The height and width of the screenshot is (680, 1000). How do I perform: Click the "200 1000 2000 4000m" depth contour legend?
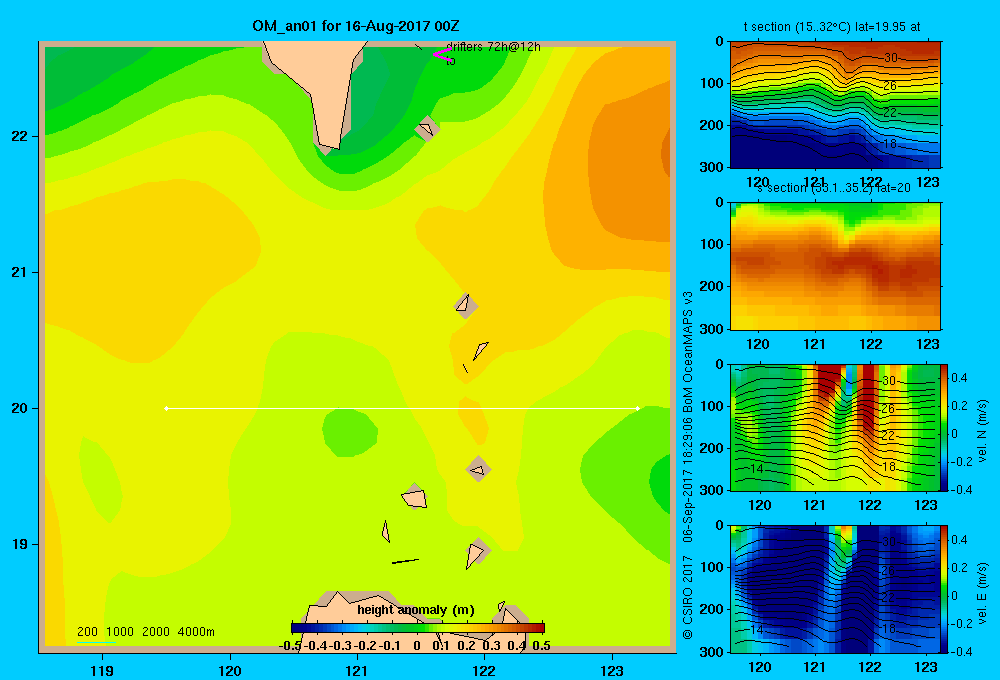click(145, 632)
